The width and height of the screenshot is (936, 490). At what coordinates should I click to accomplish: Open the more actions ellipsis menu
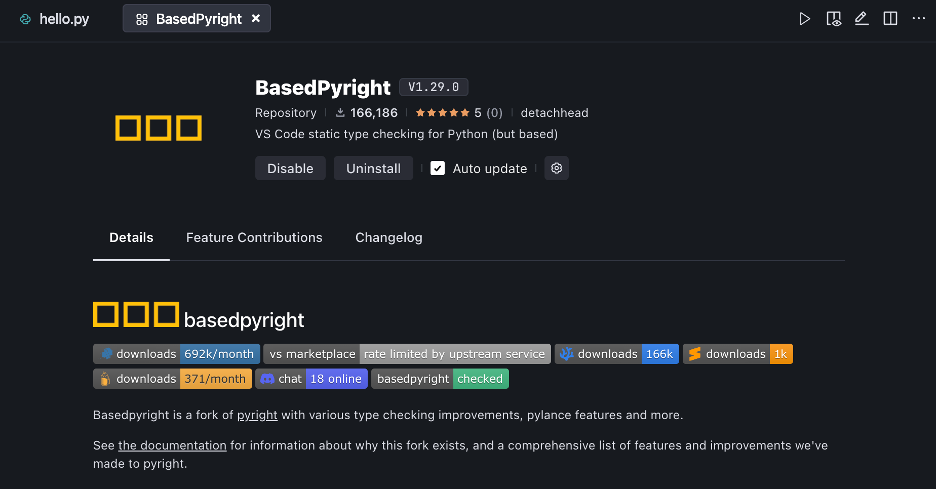pos(919,19)
